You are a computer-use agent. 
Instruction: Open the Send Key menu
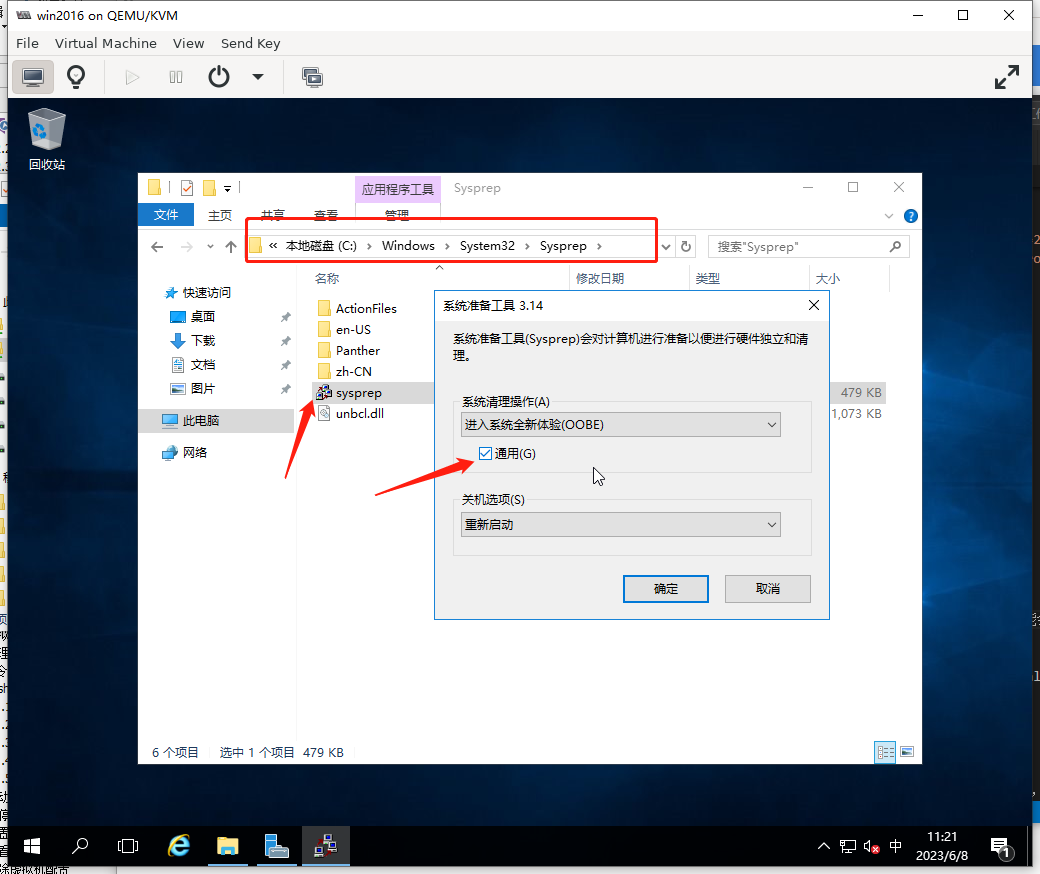(250, 43)
